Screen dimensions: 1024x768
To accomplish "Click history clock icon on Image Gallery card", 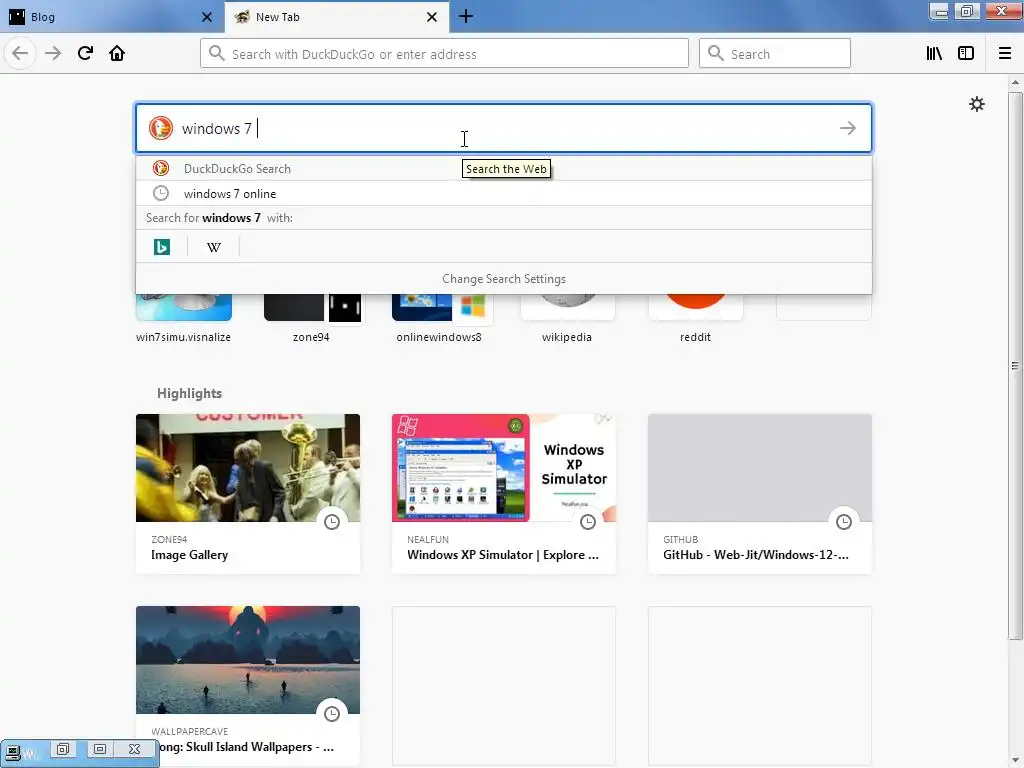I will [x=332, y=522].
